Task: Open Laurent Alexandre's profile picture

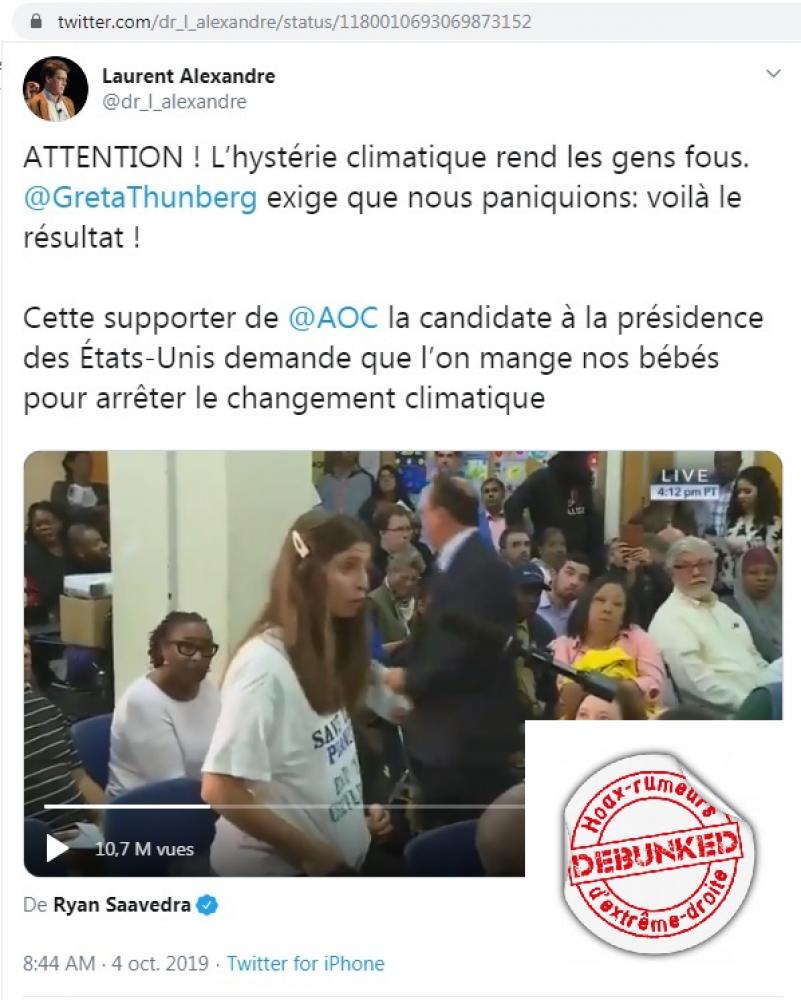Action: (55, 89)
